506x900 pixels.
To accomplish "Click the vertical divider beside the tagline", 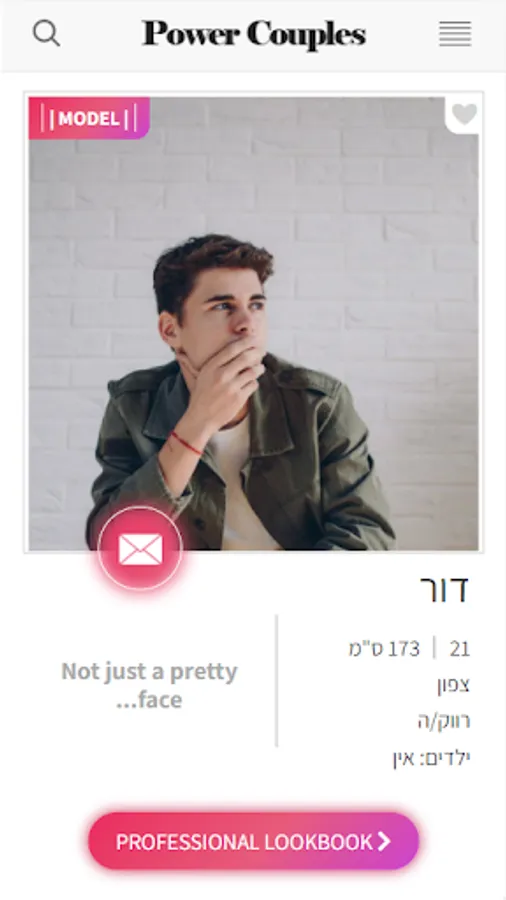I will [277, 681].
